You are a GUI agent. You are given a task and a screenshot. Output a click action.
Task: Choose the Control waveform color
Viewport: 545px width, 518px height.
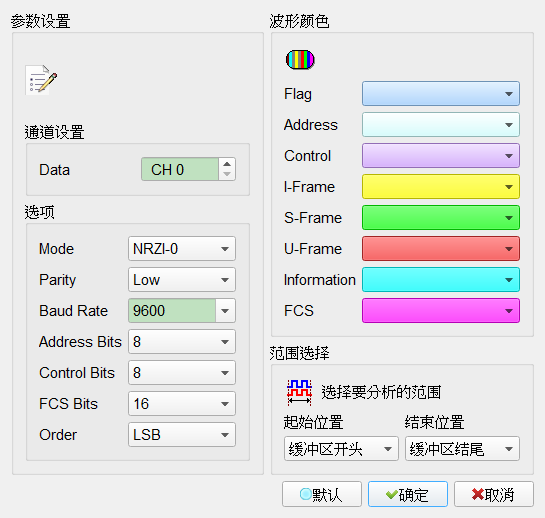point(441,155)
